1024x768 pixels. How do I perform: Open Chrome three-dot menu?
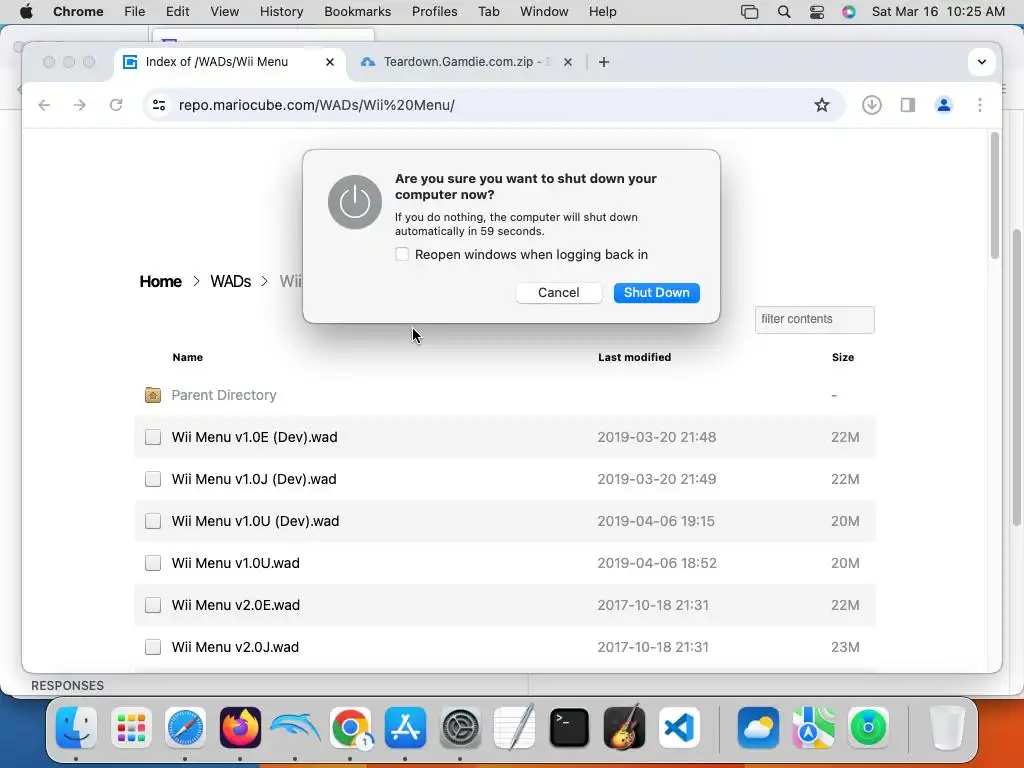[x=980, y=105]
